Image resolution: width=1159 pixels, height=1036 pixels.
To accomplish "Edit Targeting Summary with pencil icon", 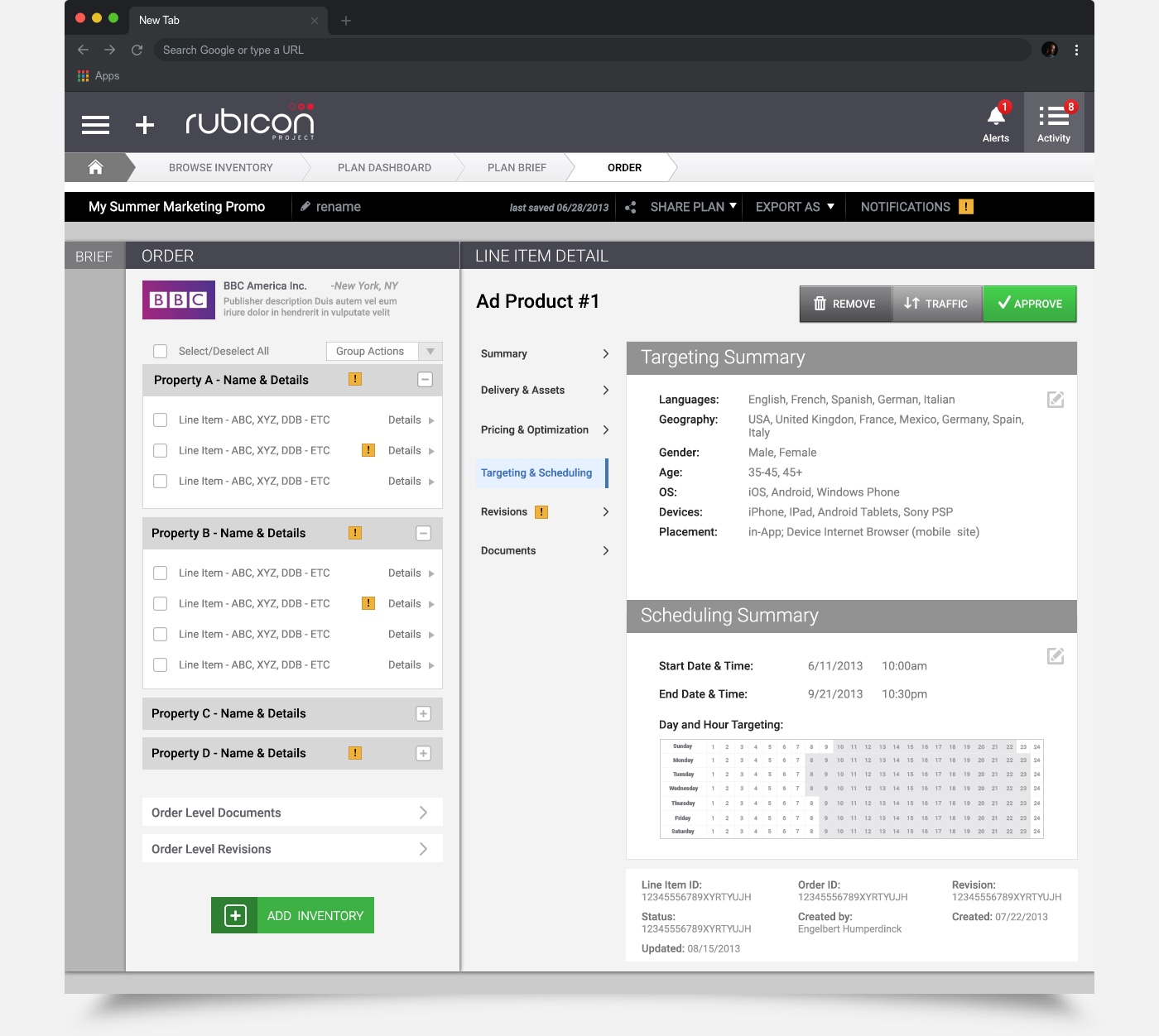I will pos(1056,400).
